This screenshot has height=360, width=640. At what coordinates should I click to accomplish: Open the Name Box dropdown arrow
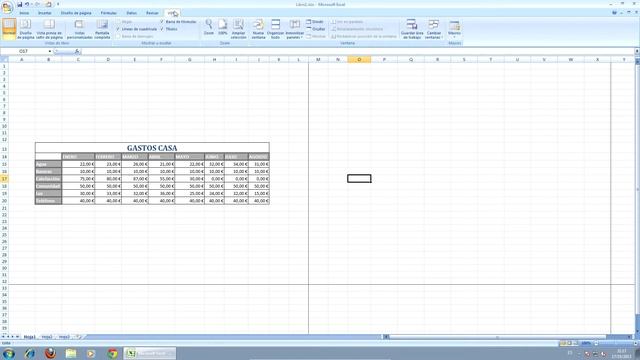click(x=50, y=51)
